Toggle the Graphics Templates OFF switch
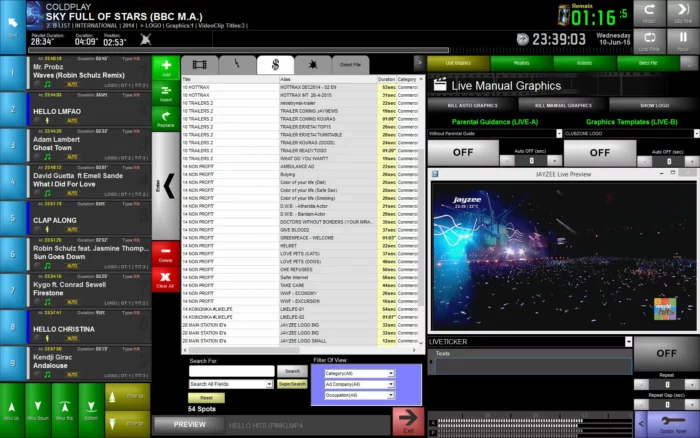 coord(598,152)
